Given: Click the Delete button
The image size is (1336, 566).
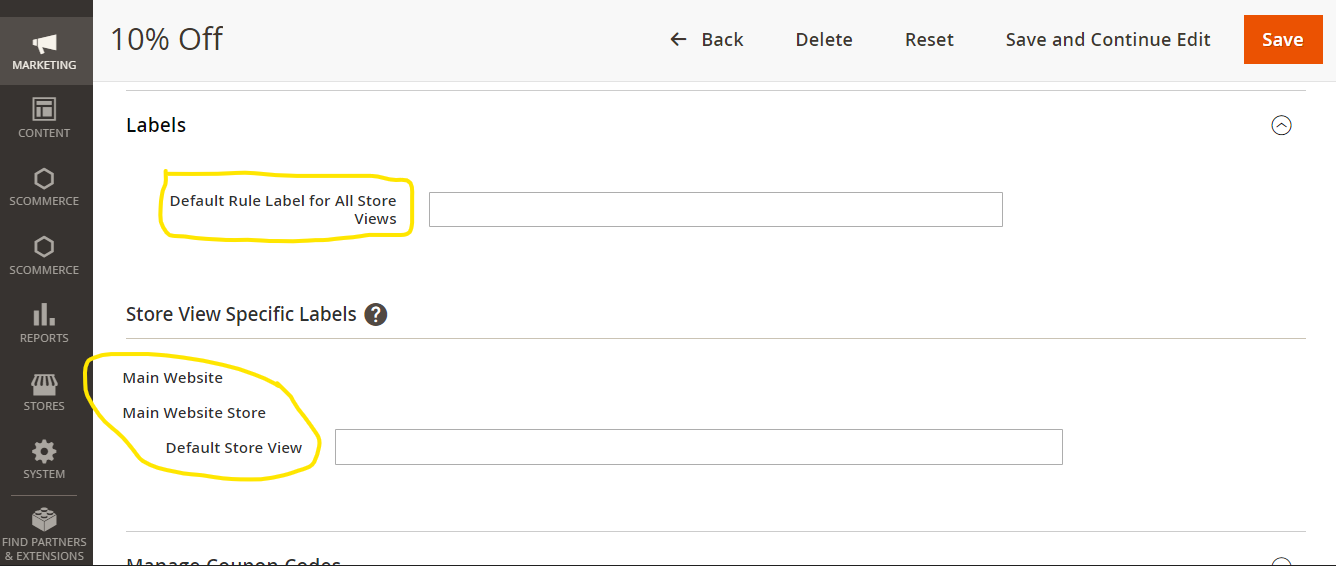Looking at the screenshot, I should [x=824, y=40].
